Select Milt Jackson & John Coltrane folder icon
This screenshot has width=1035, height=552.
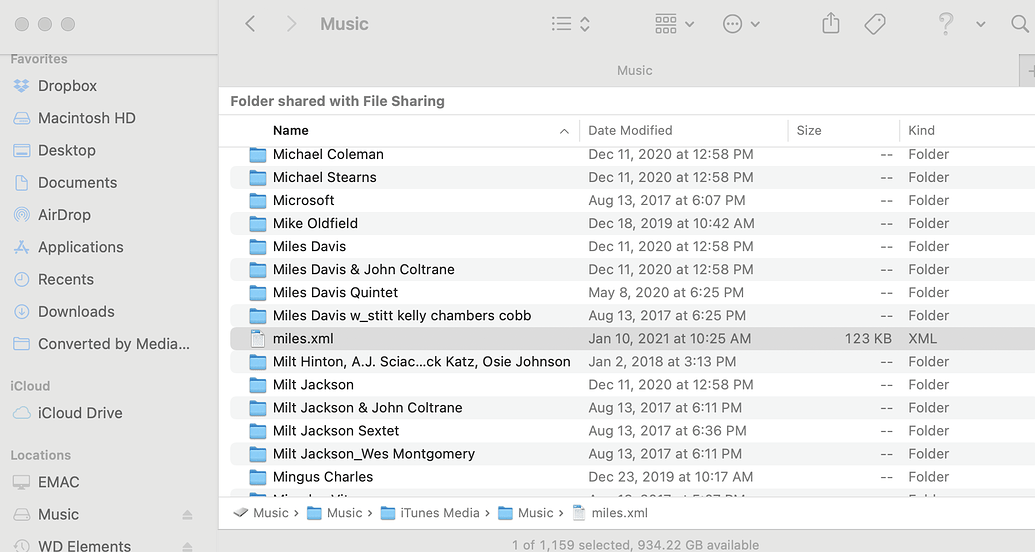[x=257, y=408]
